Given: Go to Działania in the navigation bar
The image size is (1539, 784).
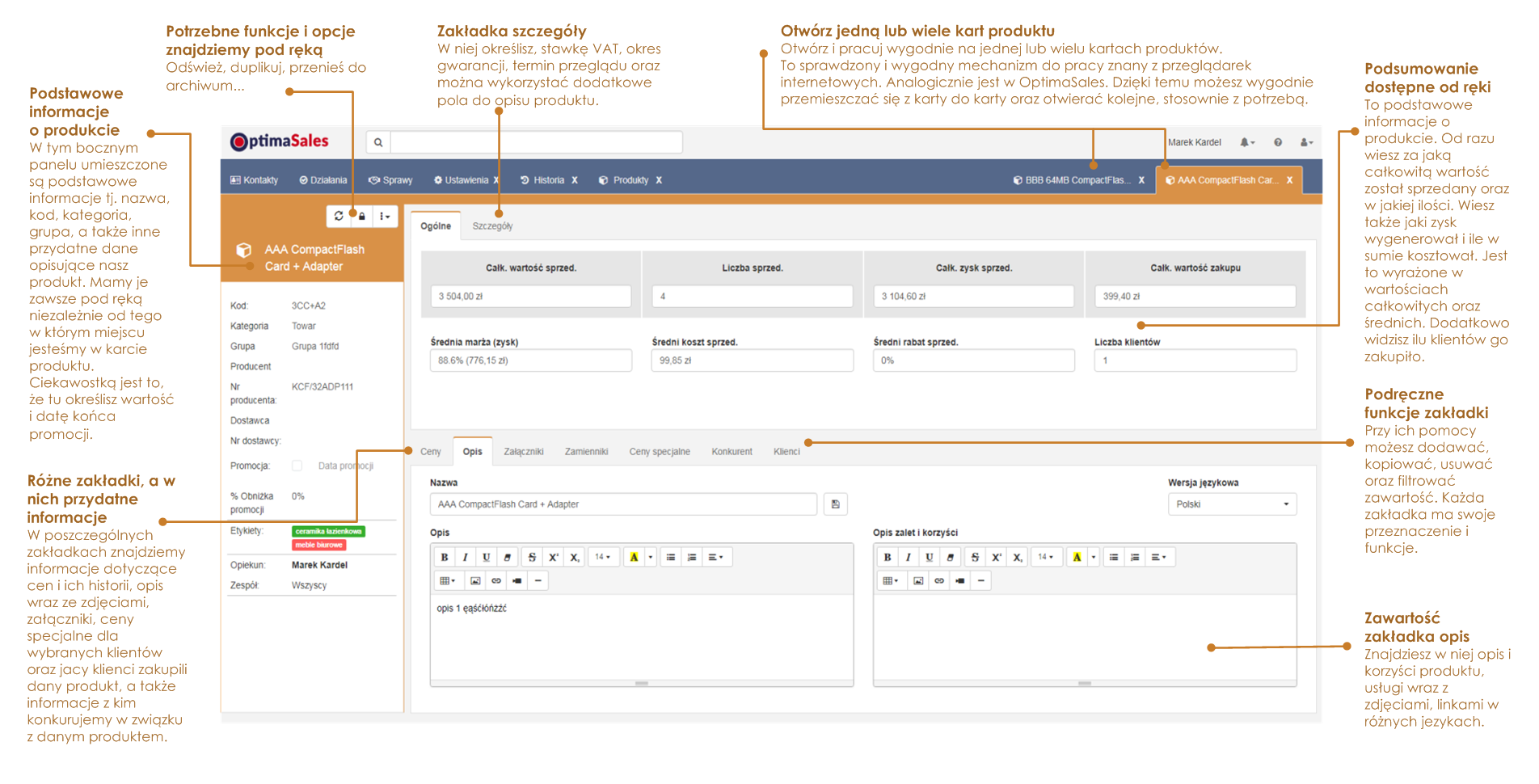Looking at the screenshot, I should click(323, 180).
